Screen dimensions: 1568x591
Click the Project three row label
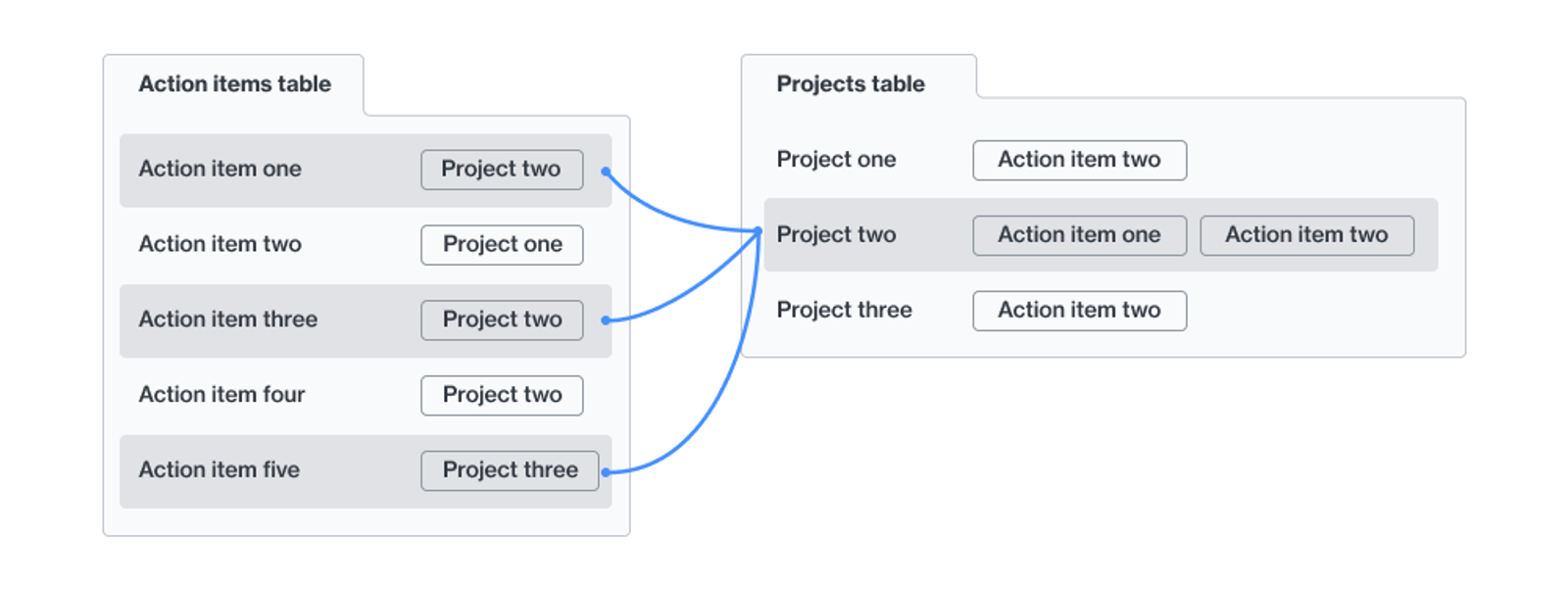[844, 311]
